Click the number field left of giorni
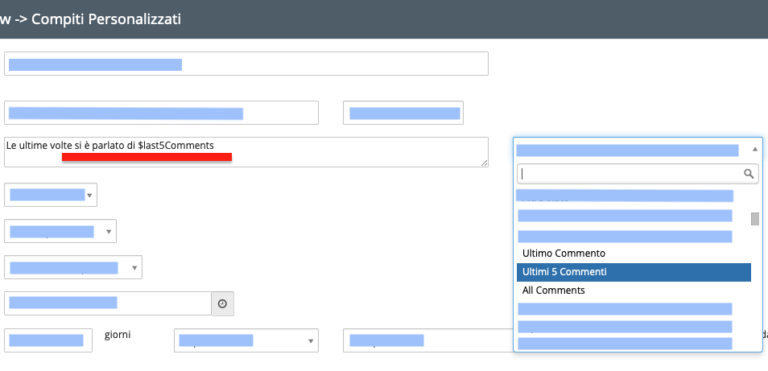This screenshot has width=768, height=371. 48,340
